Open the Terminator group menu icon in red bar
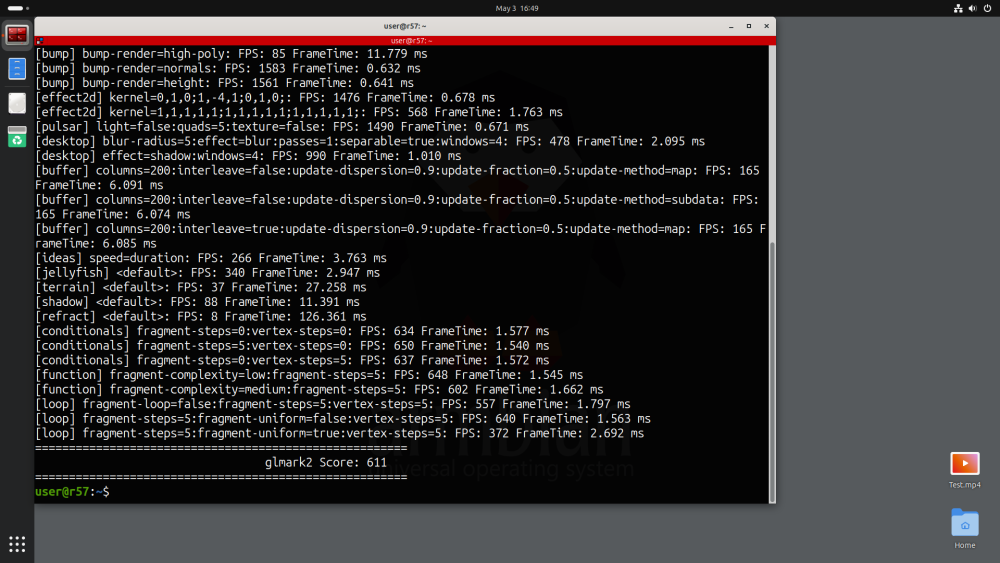The height and width of the screenshot is (563, 1000). (x=40, y=41)
